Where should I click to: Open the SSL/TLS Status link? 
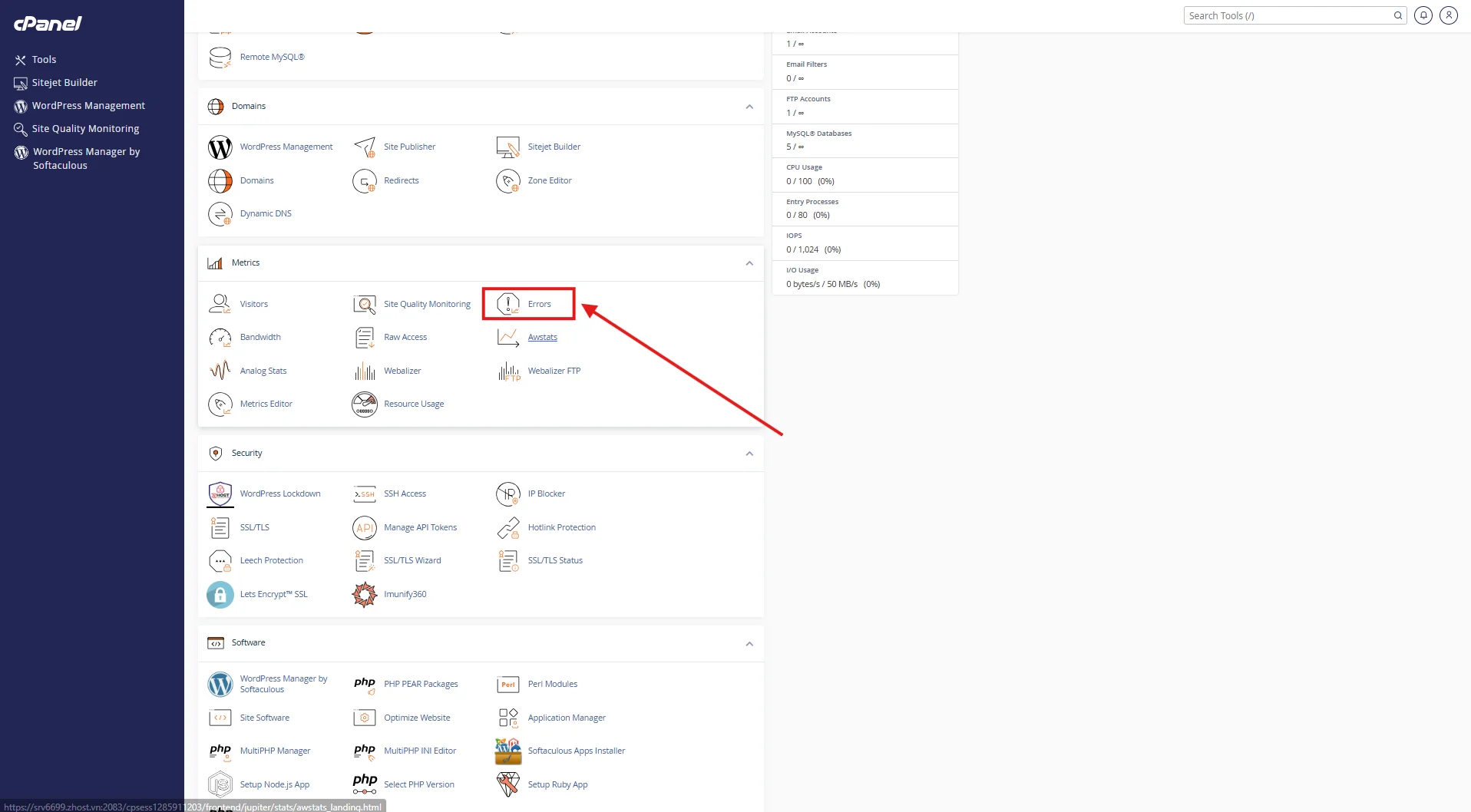tap(555, 560)
